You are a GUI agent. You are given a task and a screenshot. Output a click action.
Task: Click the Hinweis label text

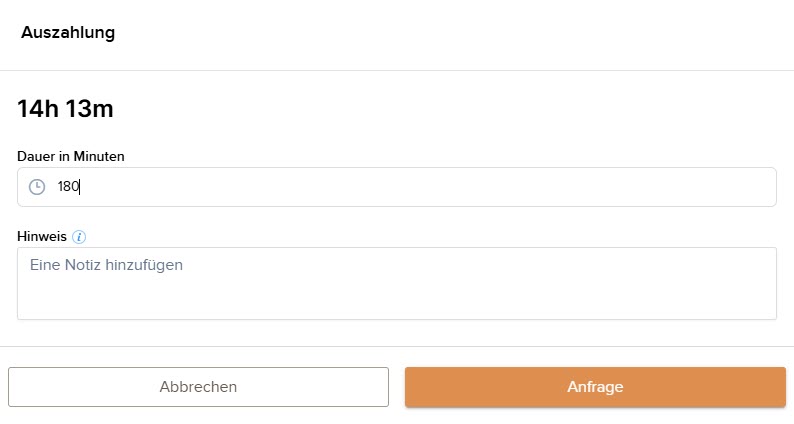[x=42, y=237]
